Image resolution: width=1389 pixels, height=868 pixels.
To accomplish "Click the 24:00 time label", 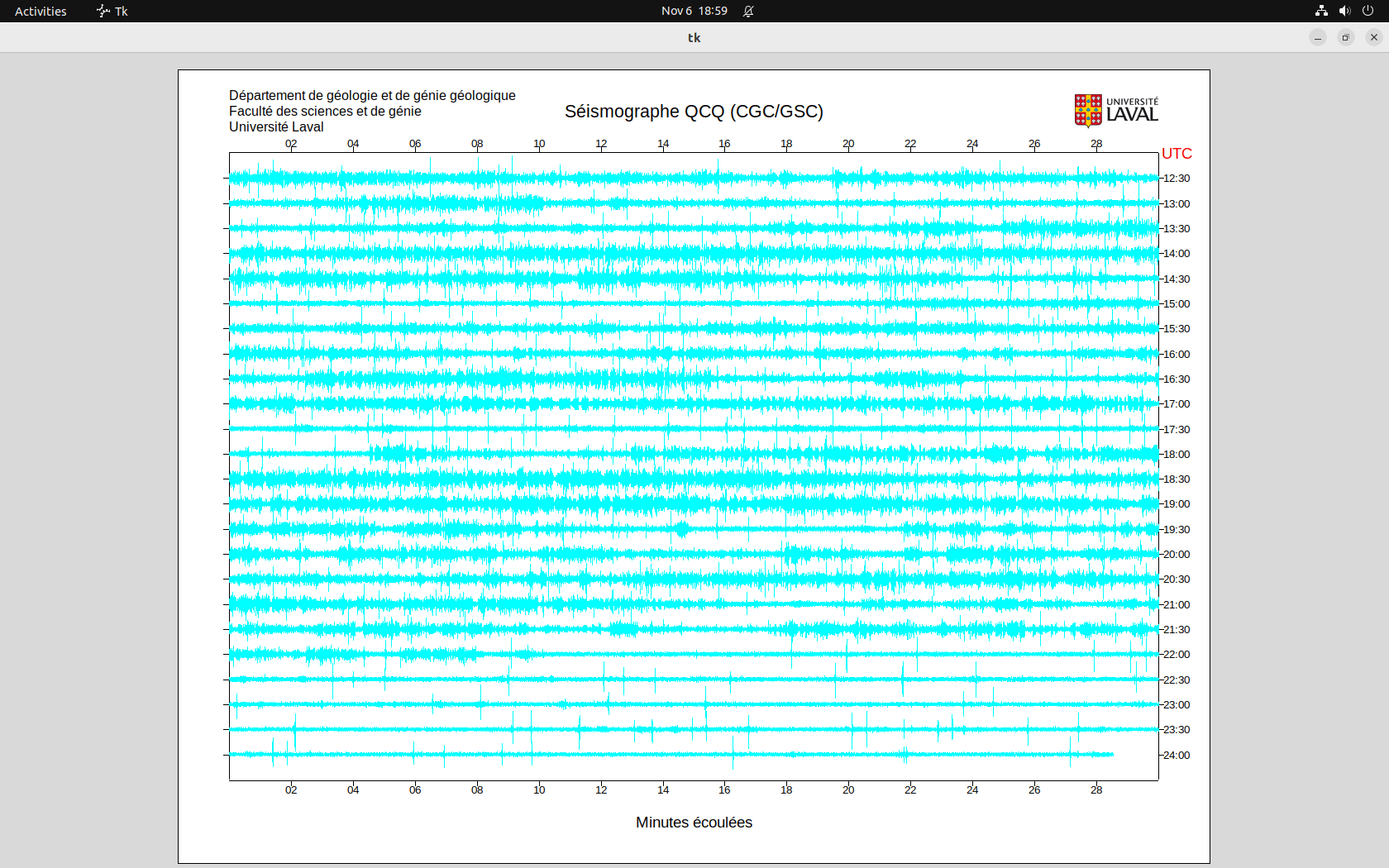I will (x=1177, y=756).
